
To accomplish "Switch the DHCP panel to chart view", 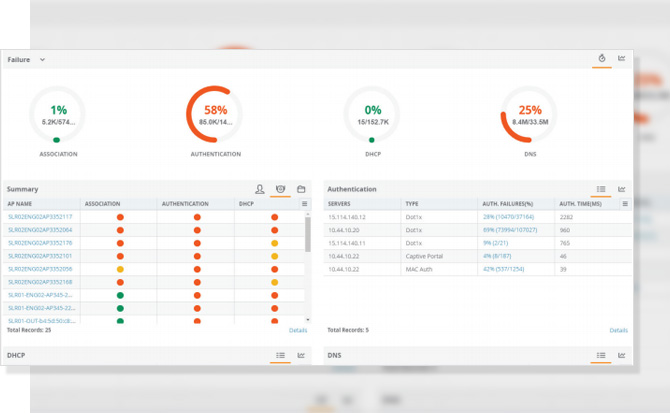I will (x=301, y=355).
